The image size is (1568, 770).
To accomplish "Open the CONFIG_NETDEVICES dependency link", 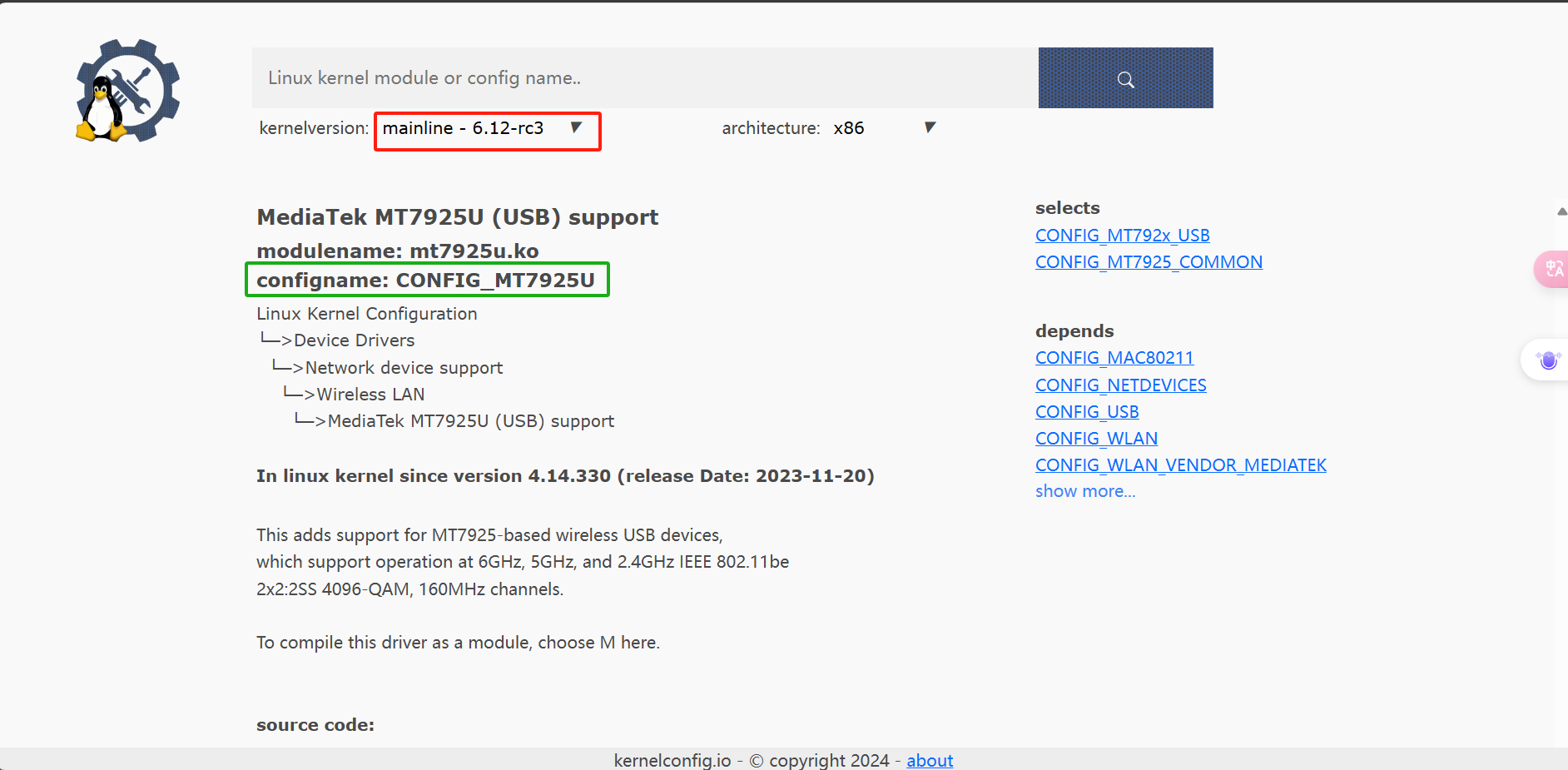I will click(1120, 385).
